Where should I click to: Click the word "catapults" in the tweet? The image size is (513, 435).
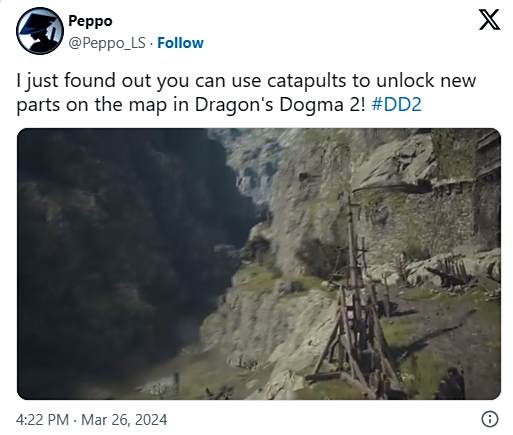click(x=306, y=81)
